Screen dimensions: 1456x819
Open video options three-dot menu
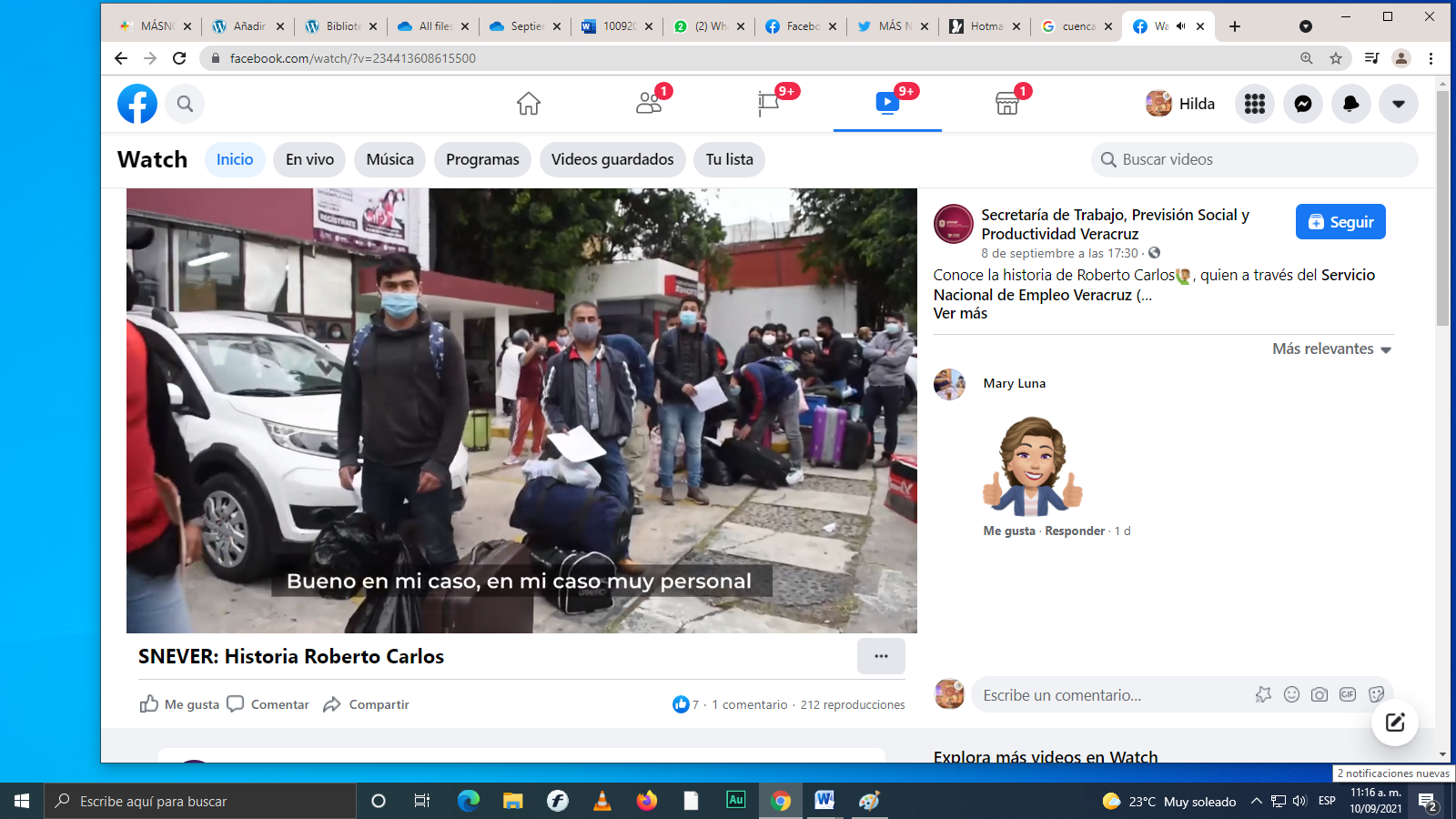pos(881,656)
